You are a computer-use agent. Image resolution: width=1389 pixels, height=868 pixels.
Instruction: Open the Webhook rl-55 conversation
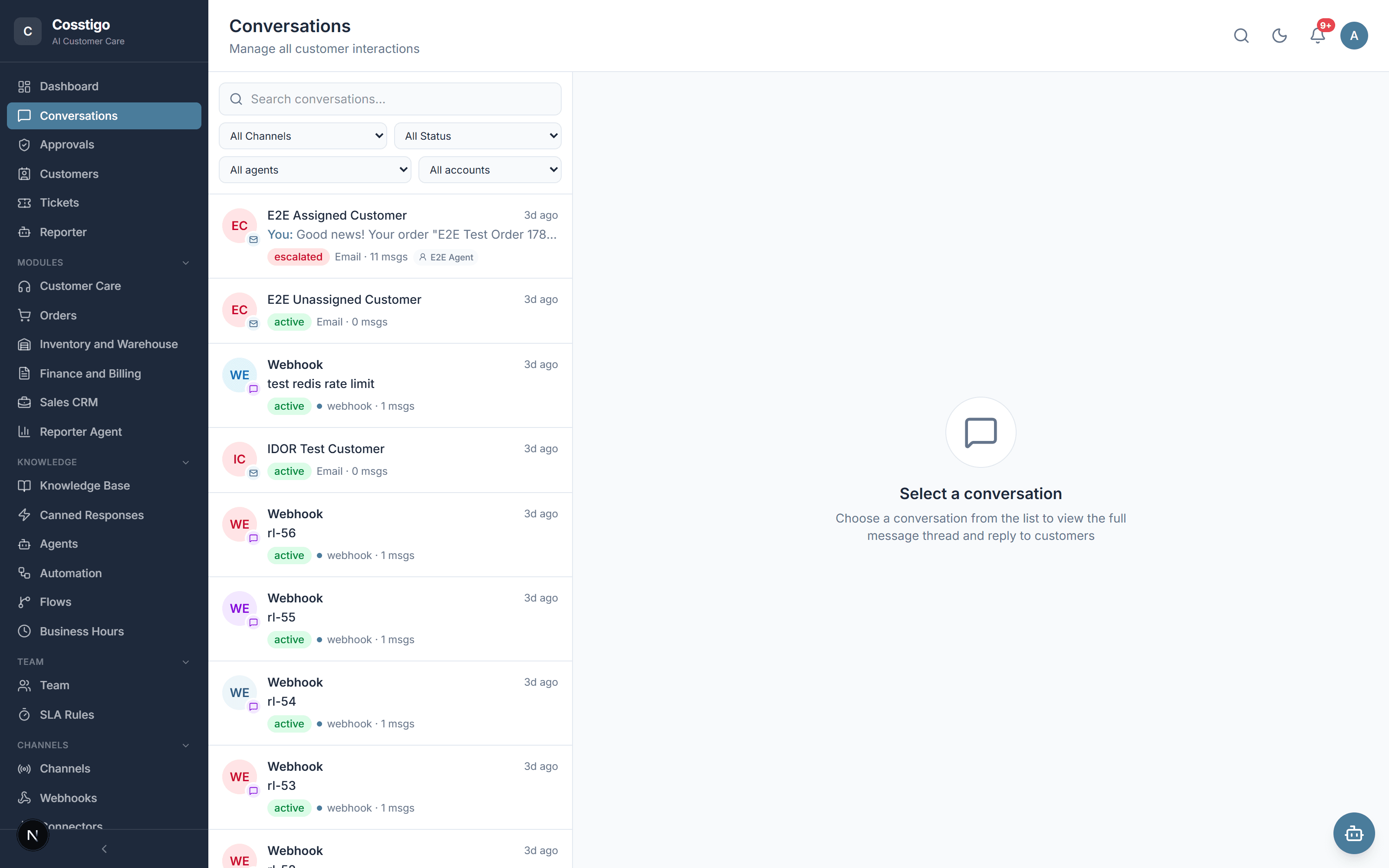point(390,619)
